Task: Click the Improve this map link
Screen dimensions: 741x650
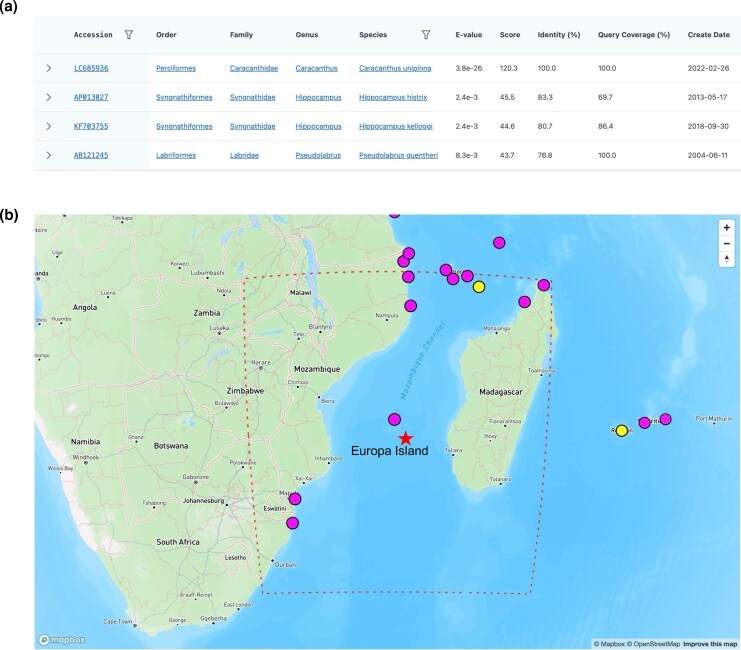Action: [x=710, y=643]
